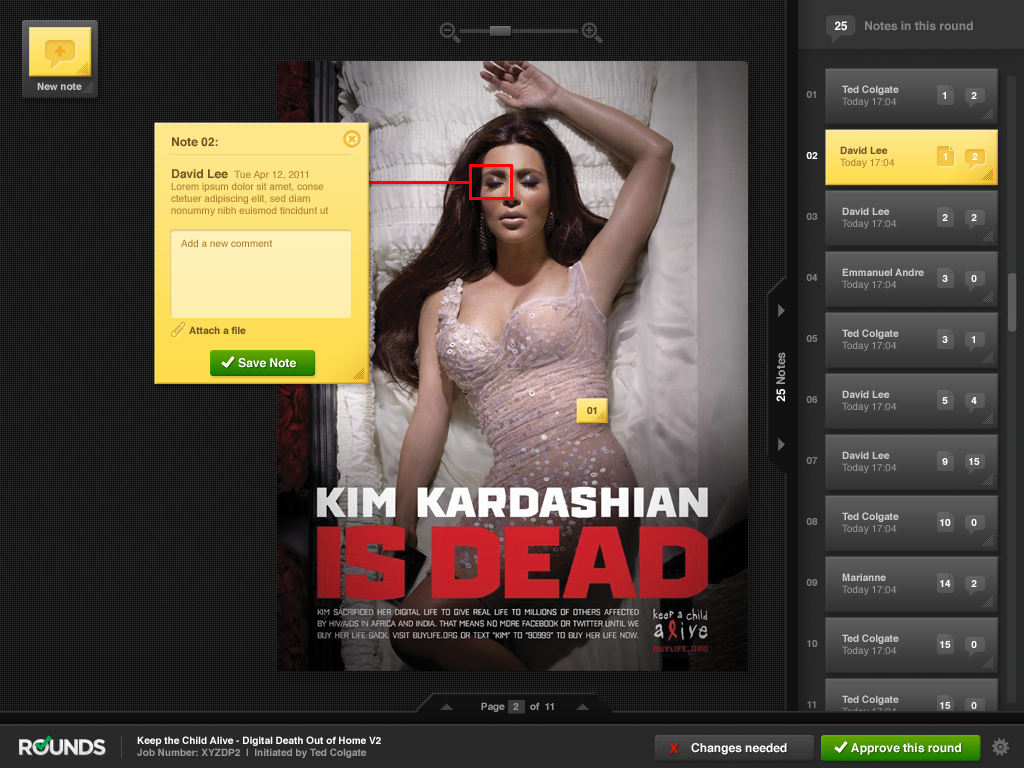Click the page number field showing 2

pyautogui.click(x=516, y=707)
